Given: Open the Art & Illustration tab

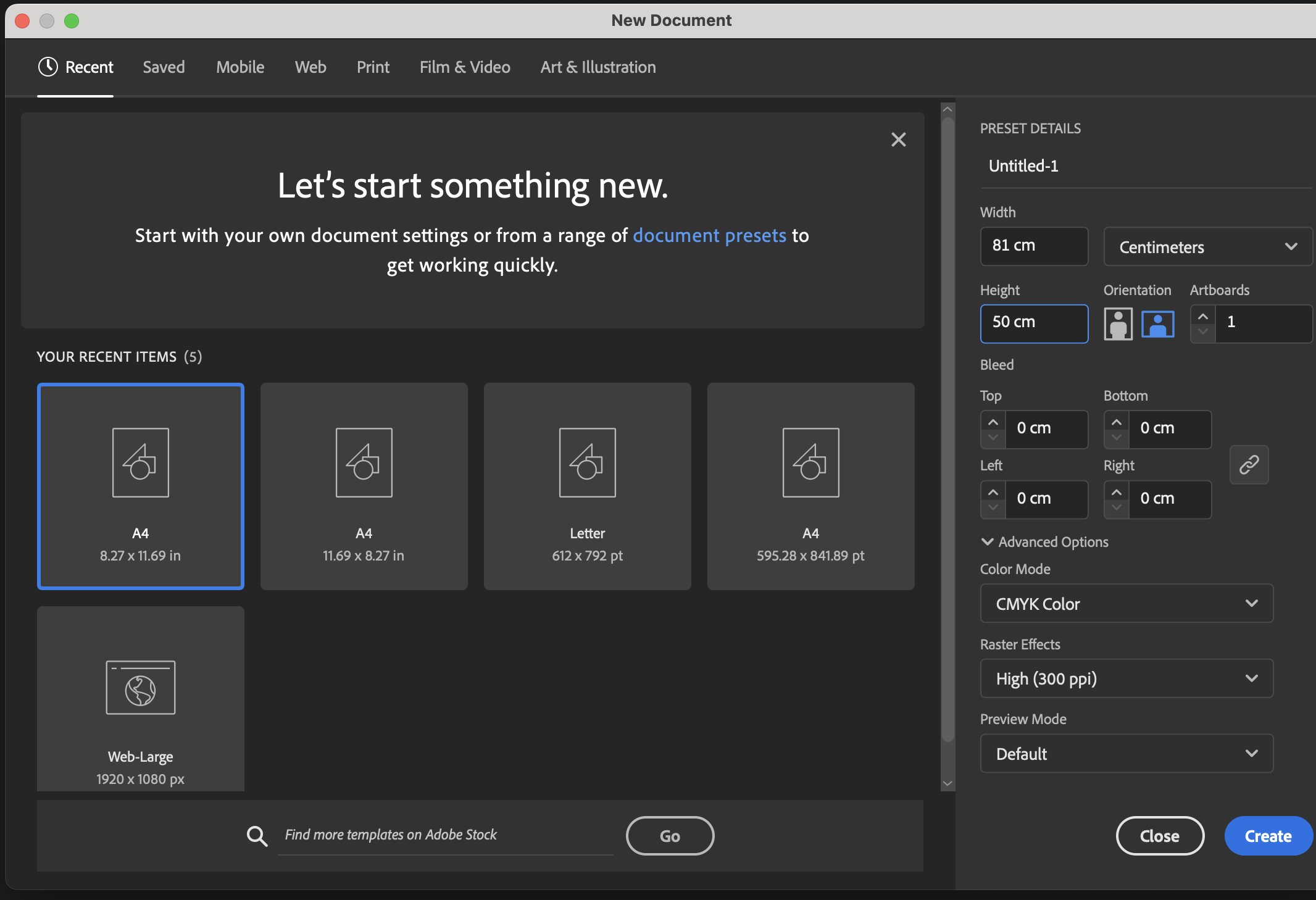Looking at the screenshot, I should [x=598, y=67].
